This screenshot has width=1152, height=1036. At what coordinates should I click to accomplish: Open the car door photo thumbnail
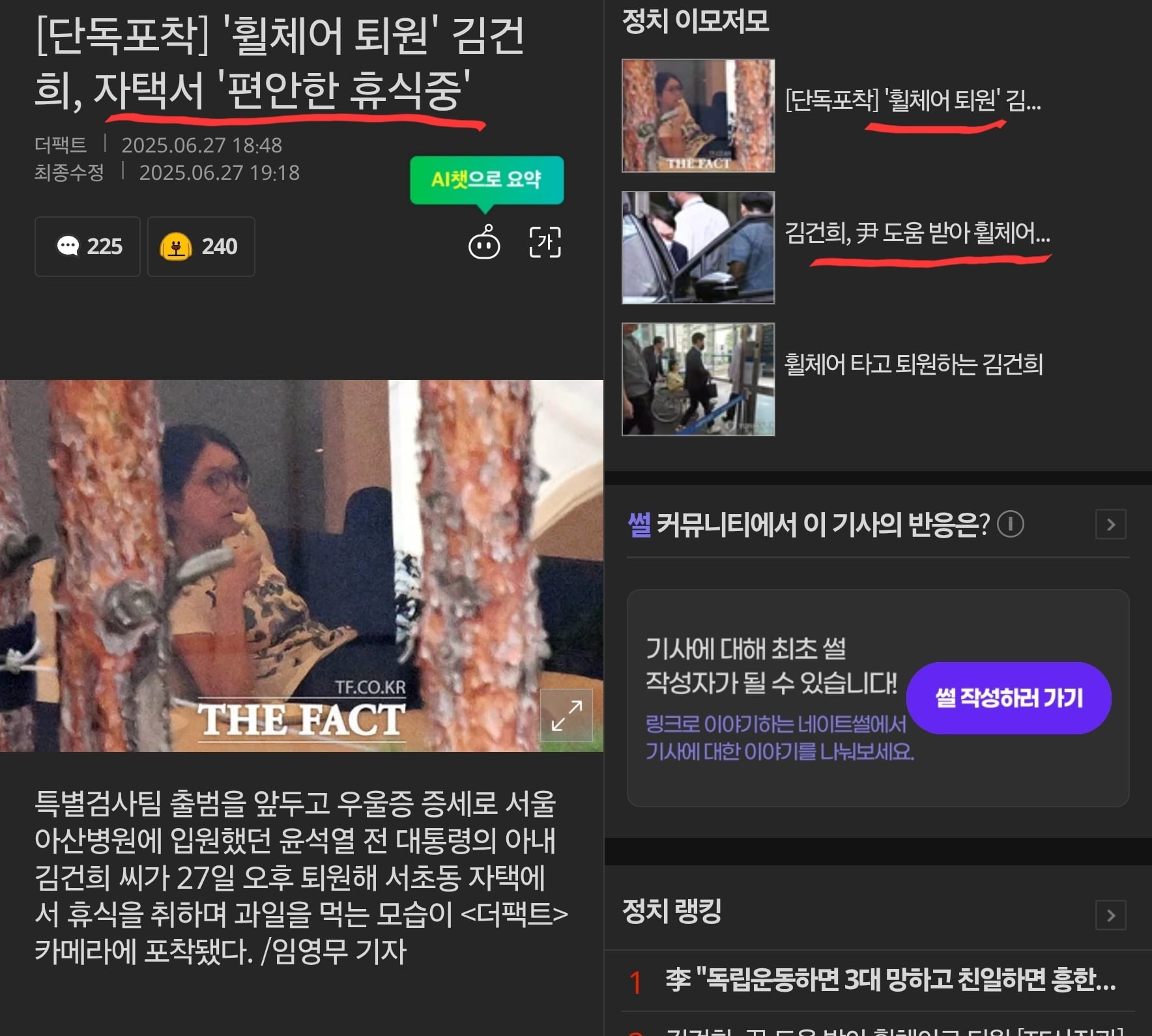point(698,248)
